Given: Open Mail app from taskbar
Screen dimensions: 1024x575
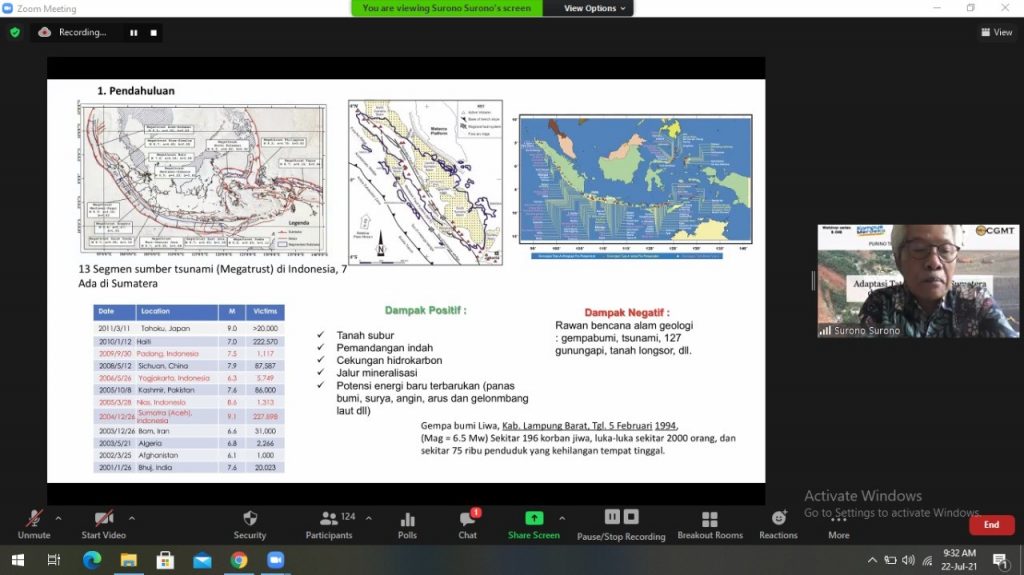Looking at the screenshot, I should tap(202, 560).
